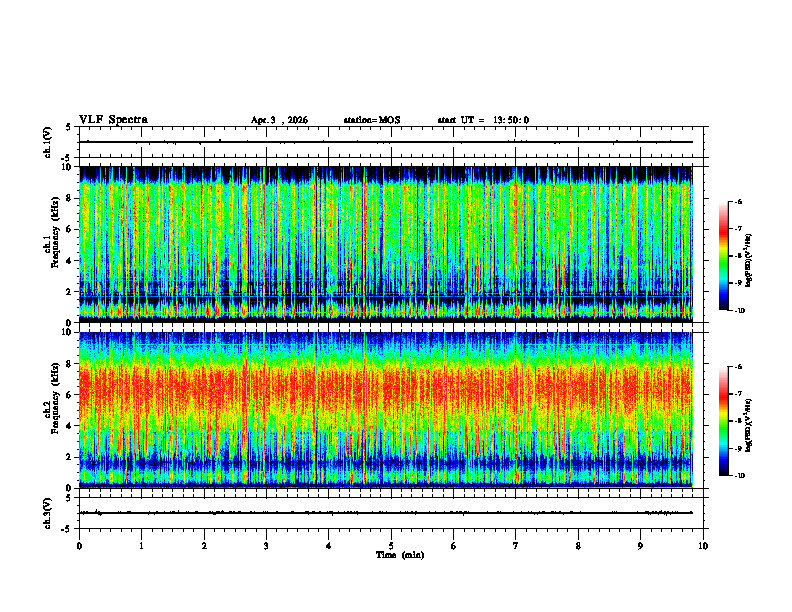The image size is (792, 612).
Task: Click the ch.1 spectrogram color bar
Action: [x=724, y=256]
